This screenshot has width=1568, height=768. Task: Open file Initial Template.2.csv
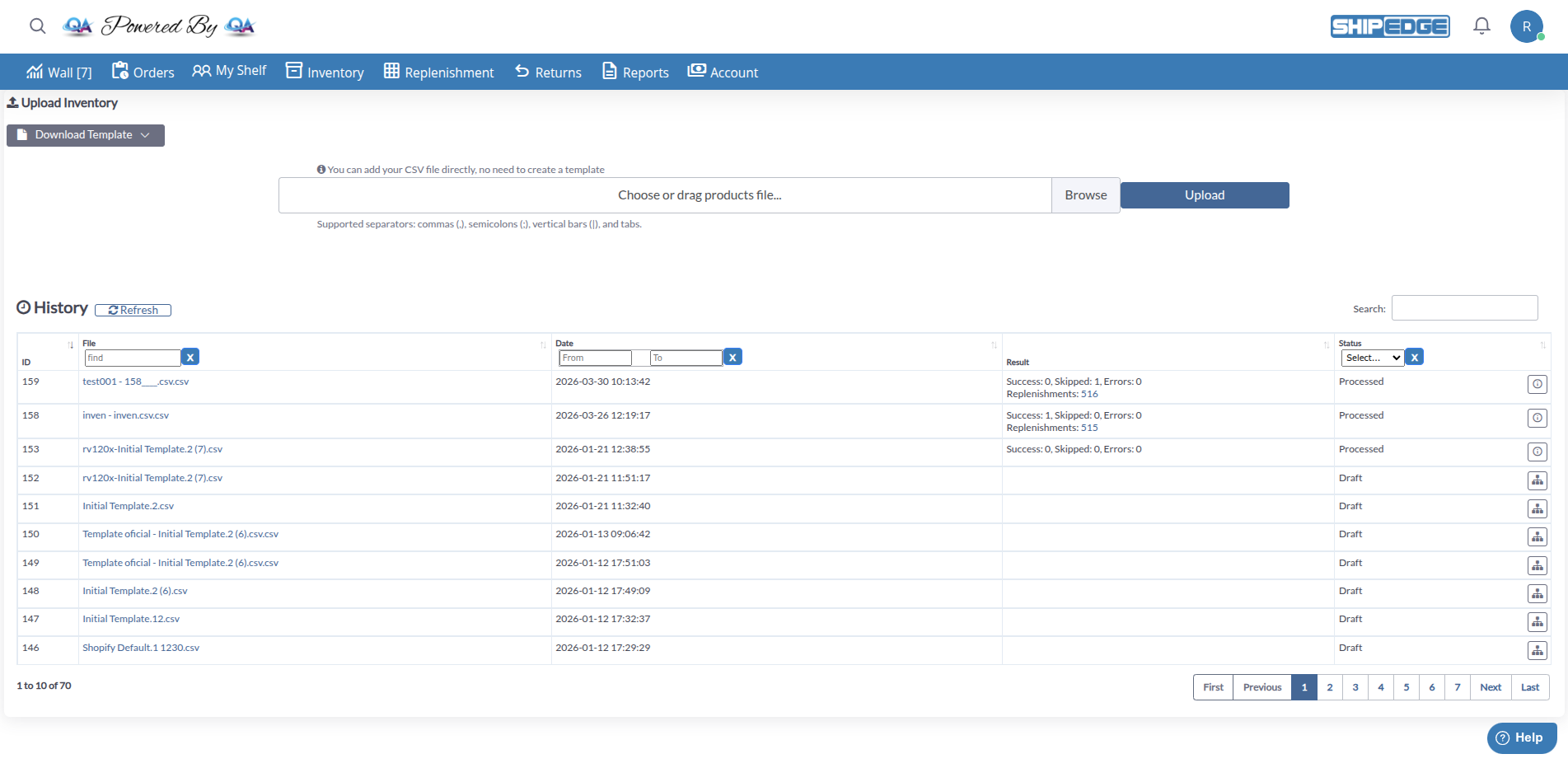coord(129,506)
